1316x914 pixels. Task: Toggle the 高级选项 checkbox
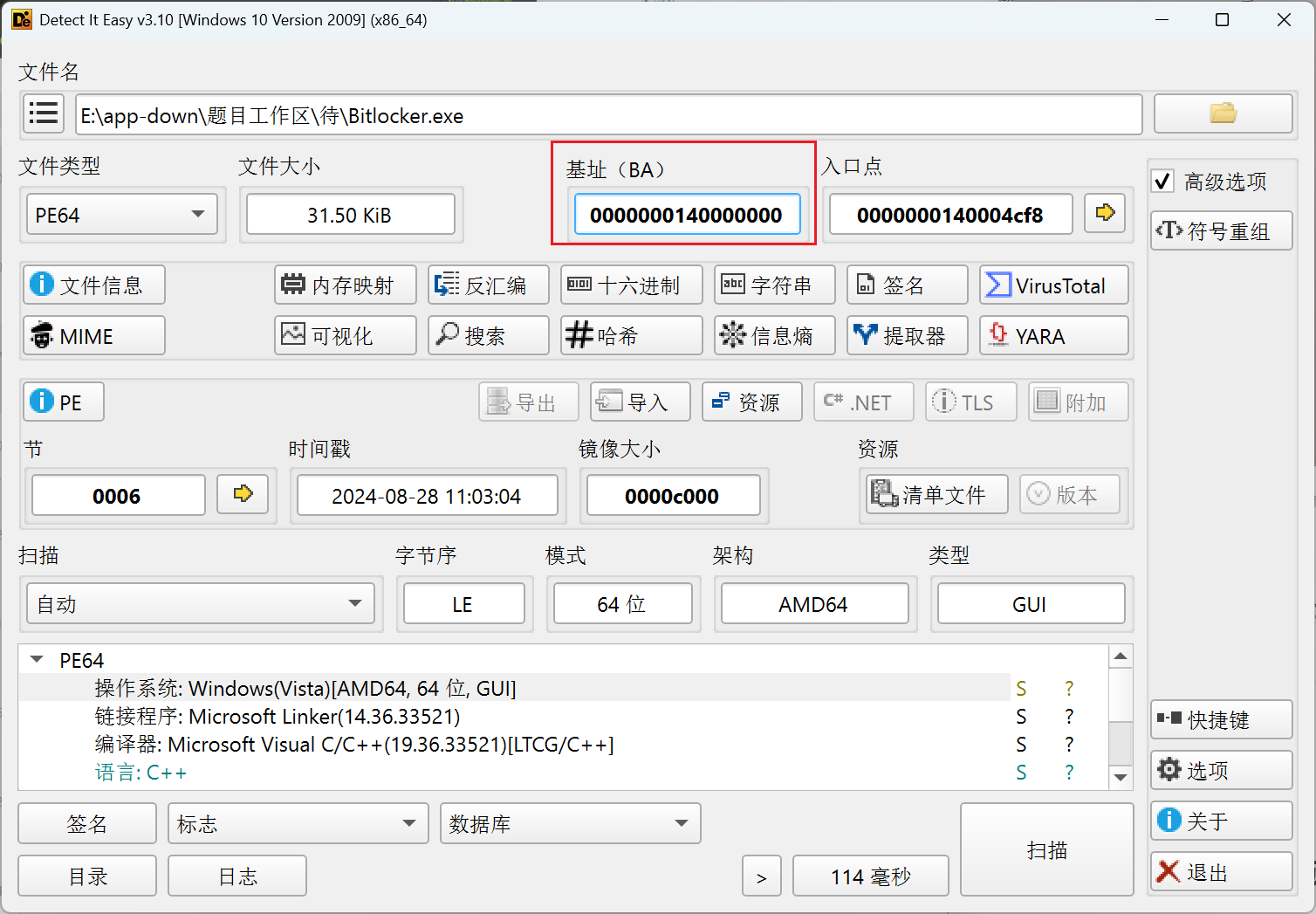pyautogui.click(x=1163, y=182)
